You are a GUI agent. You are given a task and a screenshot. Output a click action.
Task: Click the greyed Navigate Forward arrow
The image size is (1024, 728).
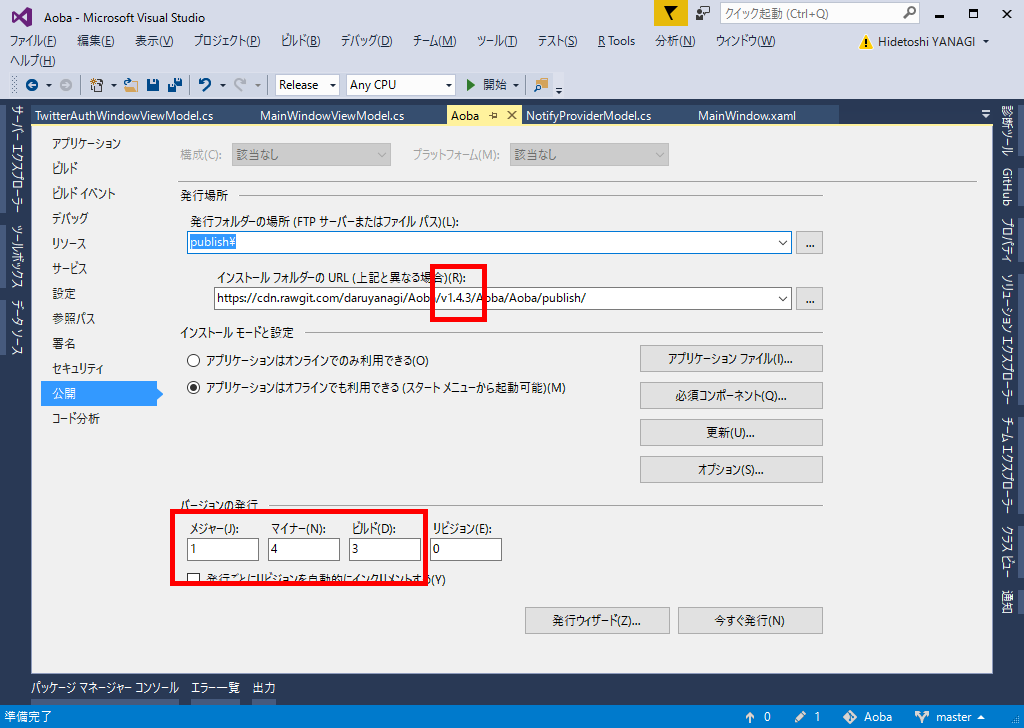coord(66,85)
